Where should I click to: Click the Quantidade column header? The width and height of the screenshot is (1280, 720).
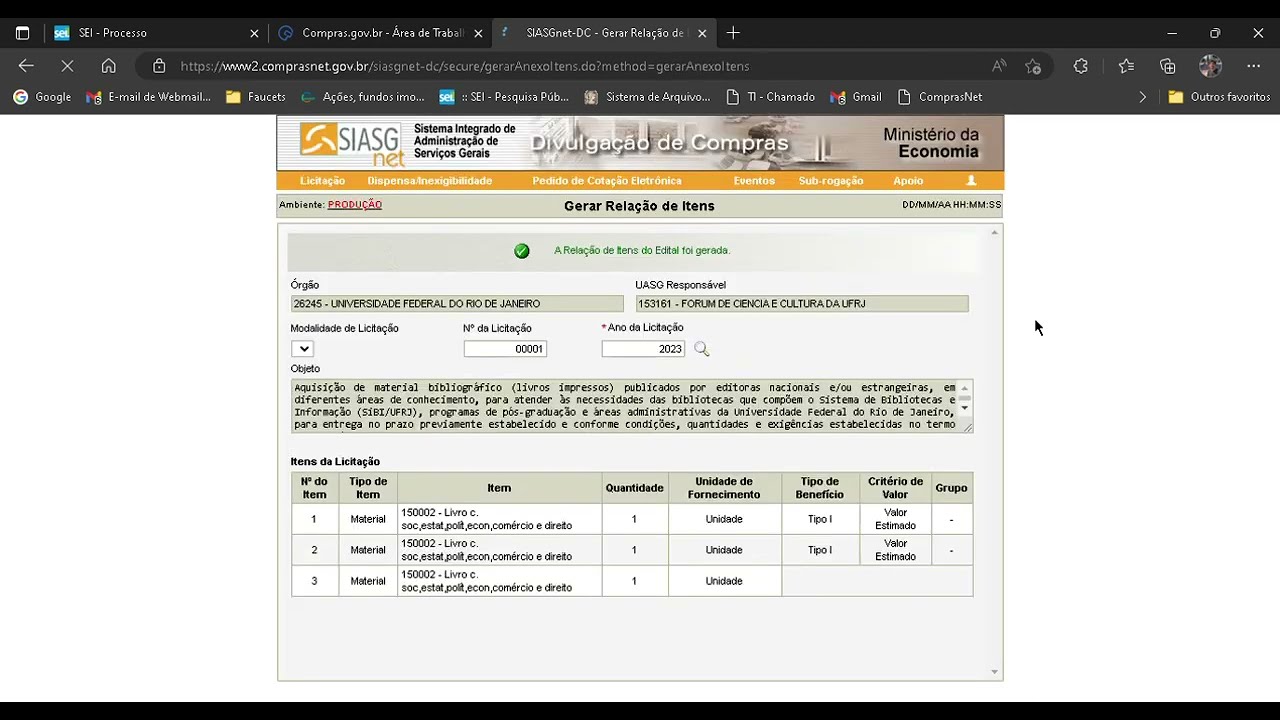(634, 488)
